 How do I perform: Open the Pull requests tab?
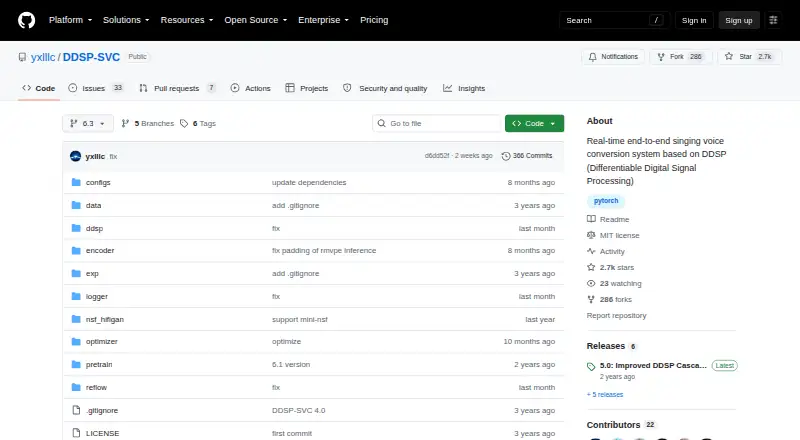(x=177, y=88)
